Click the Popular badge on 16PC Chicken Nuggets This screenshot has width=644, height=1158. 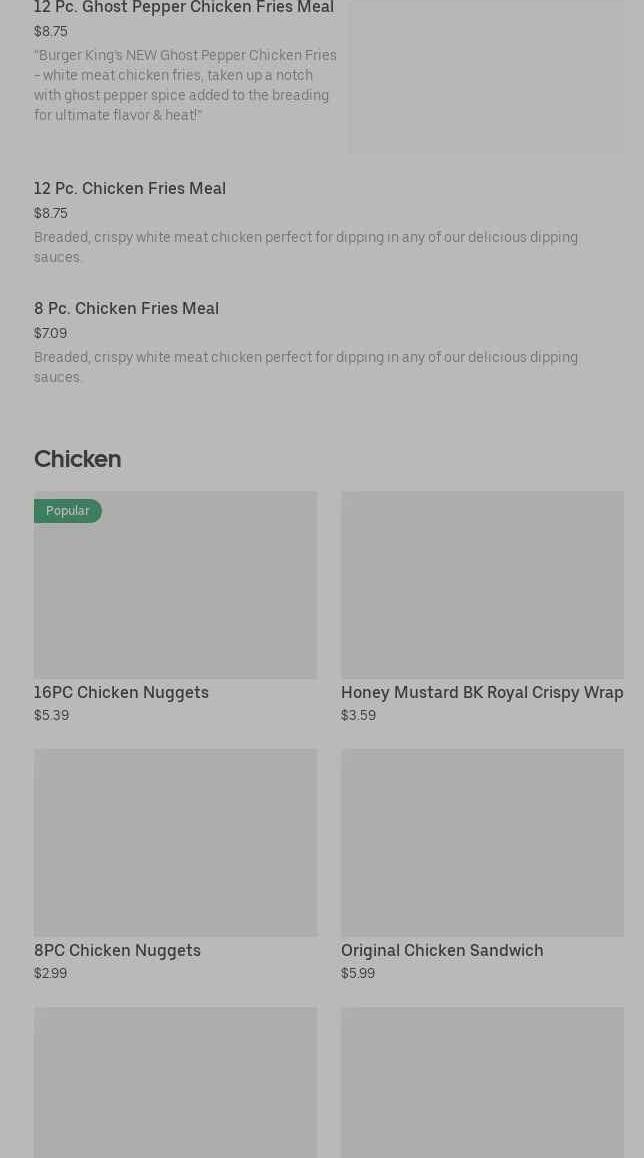click(67, 511)
